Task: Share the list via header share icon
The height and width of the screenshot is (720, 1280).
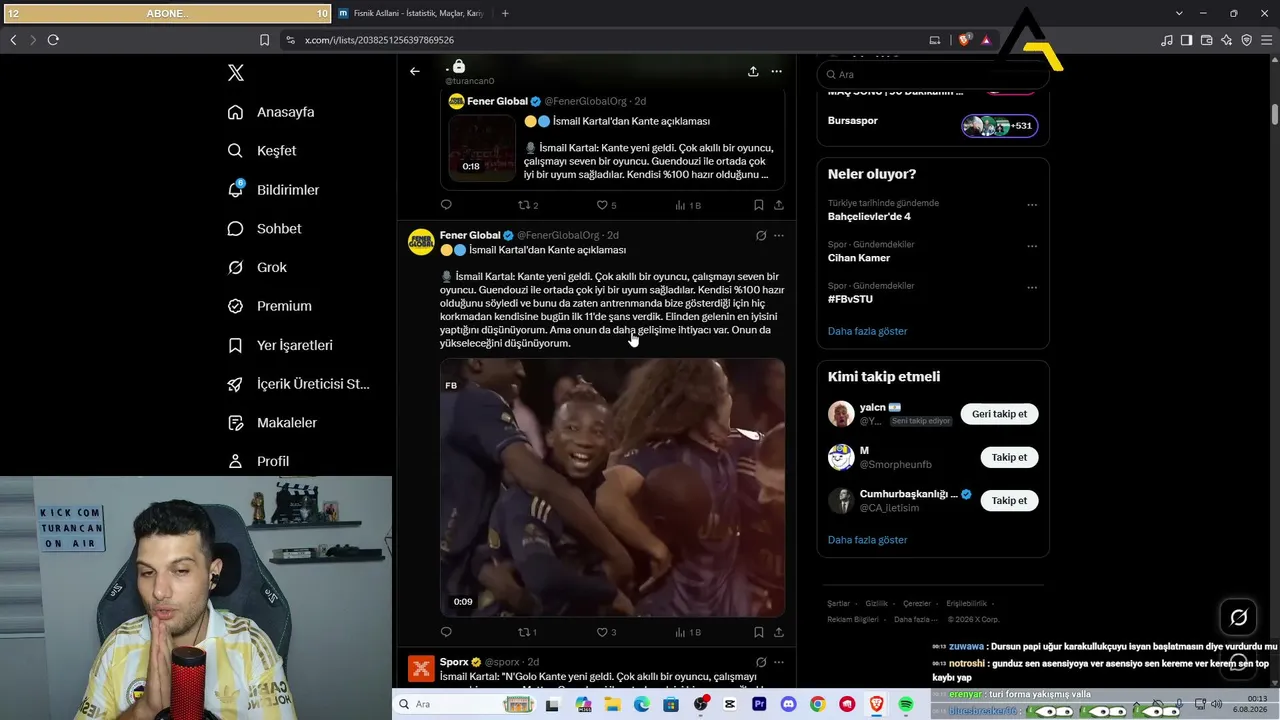Action: click(x=753, y=71)
